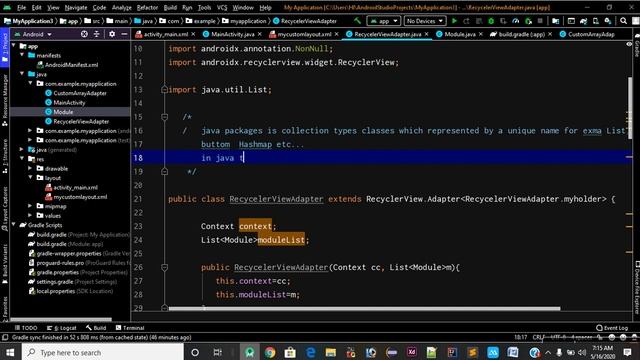640x360 pixels.
Task: Select AndroidManifest.xml in project tree
Action: click(x=71, y=64)
